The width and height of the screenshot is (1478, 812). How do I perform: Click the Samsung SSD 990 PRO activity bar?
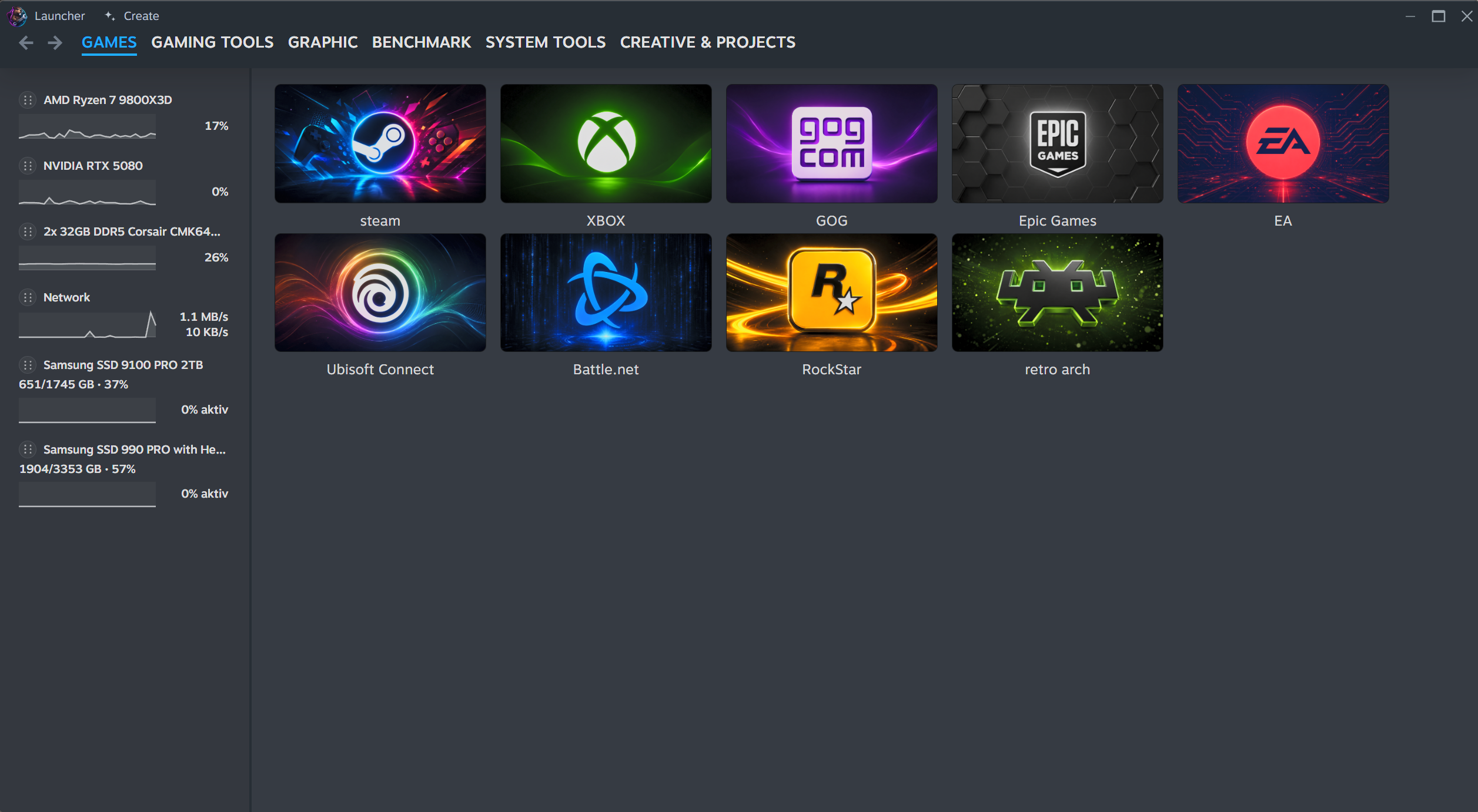(87, 495)
